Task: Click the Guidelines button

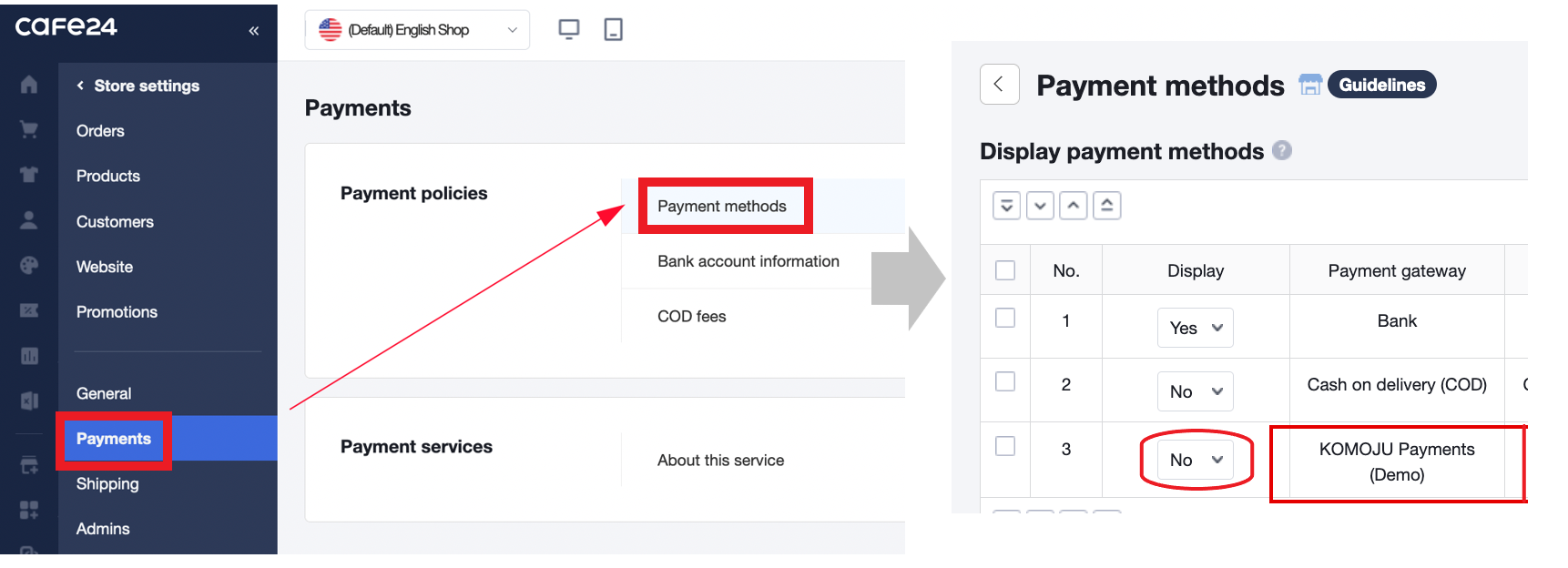Action: (x=1381, y=85)
